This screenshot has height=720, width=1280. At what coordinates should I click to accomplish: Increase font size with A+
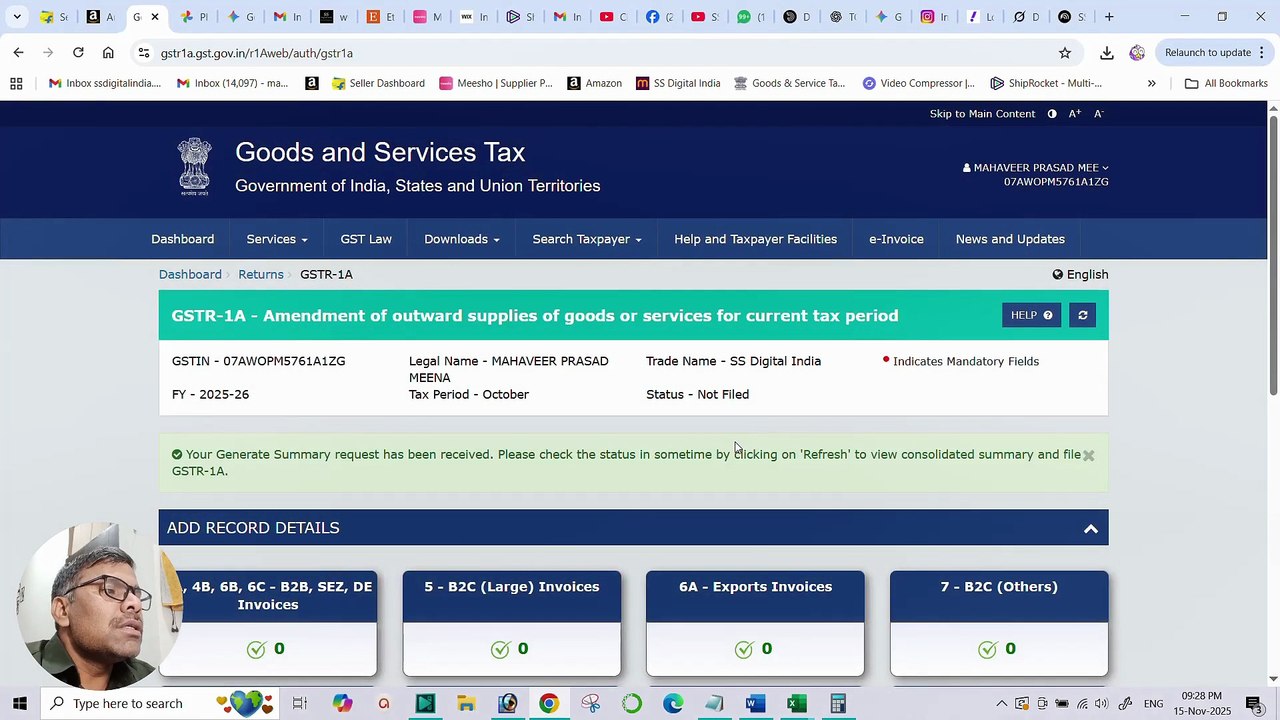pos(1075,114)
